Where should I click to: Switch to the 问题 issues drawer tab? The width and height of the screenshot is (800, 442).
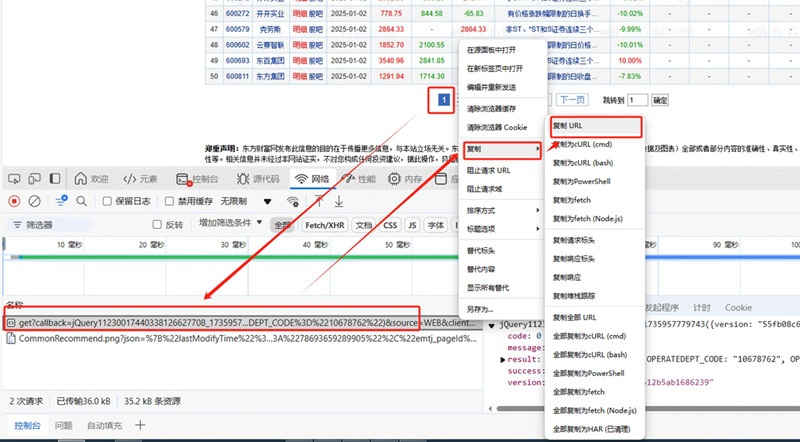coord(64,425)
